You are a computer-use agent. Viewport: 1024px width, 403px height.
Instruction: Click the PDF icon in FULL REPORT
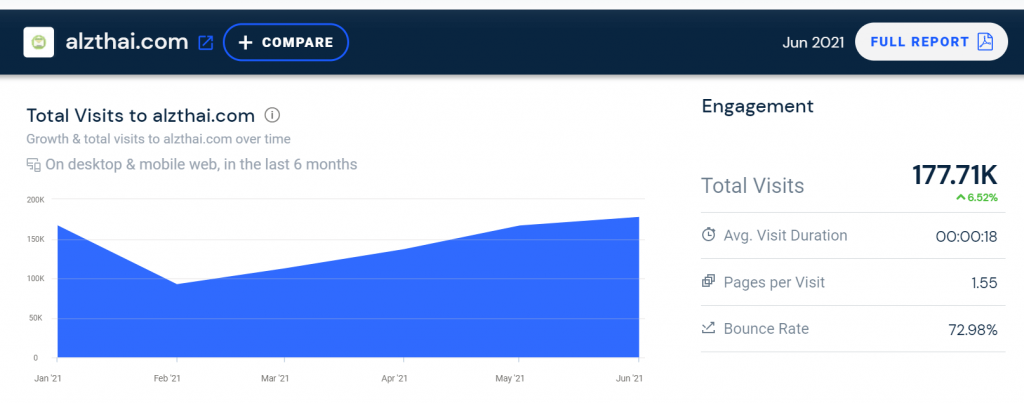tap(985, 42)
